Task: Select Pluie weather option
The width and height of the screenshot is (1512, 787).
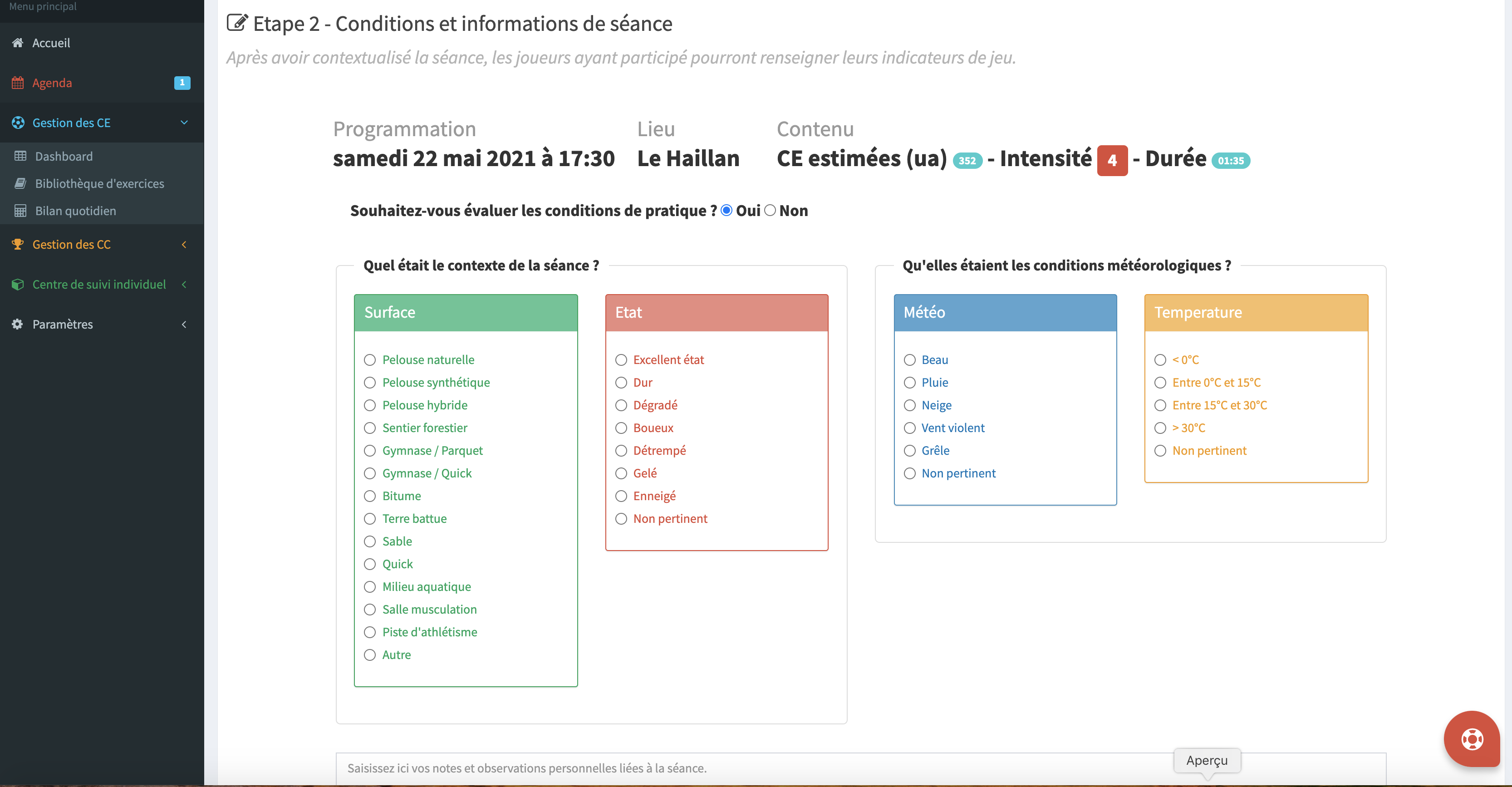Action: 910,383
